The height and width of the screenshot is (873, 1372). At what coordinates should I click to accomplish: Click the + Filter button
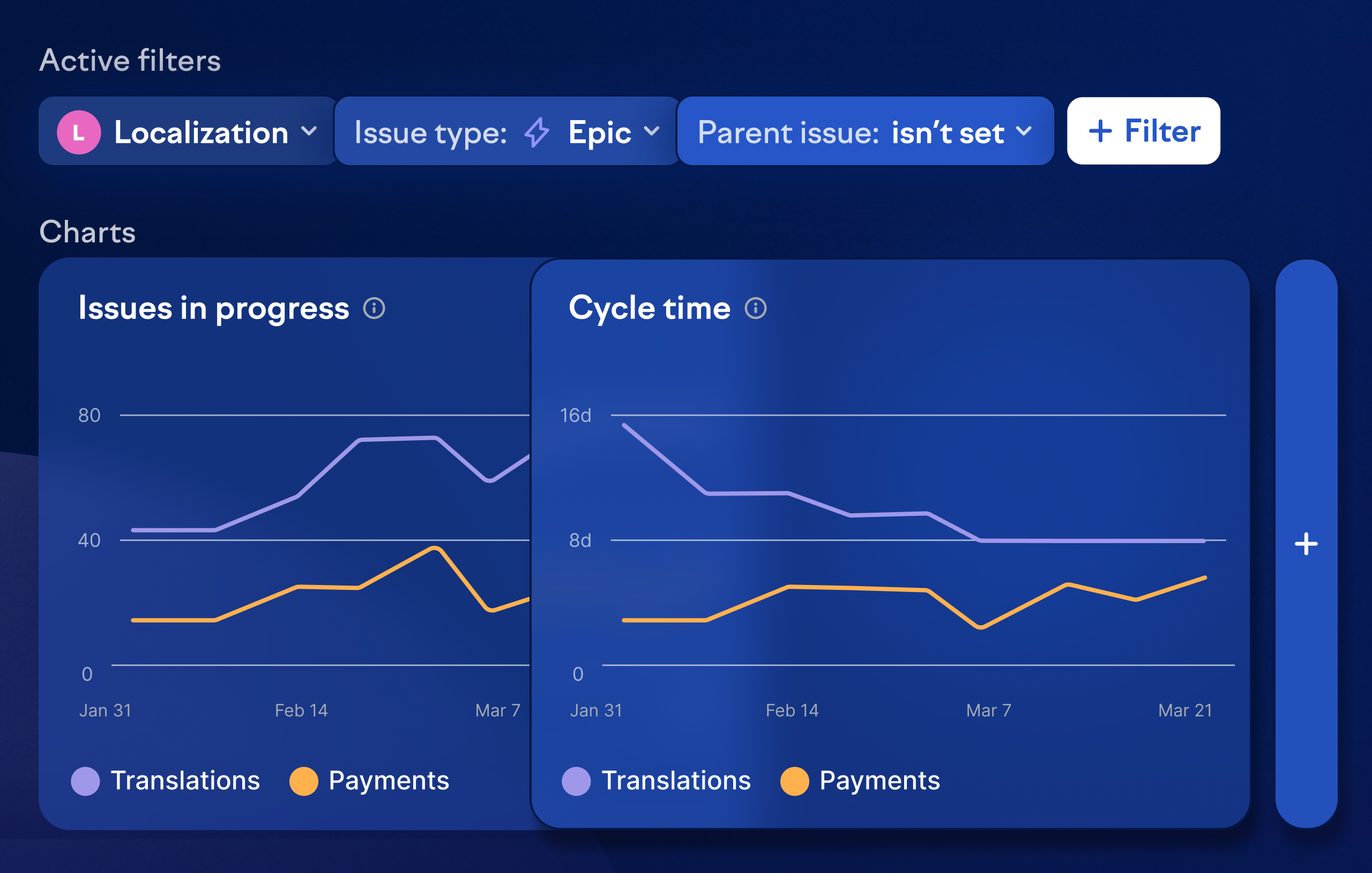[1144, 131]
